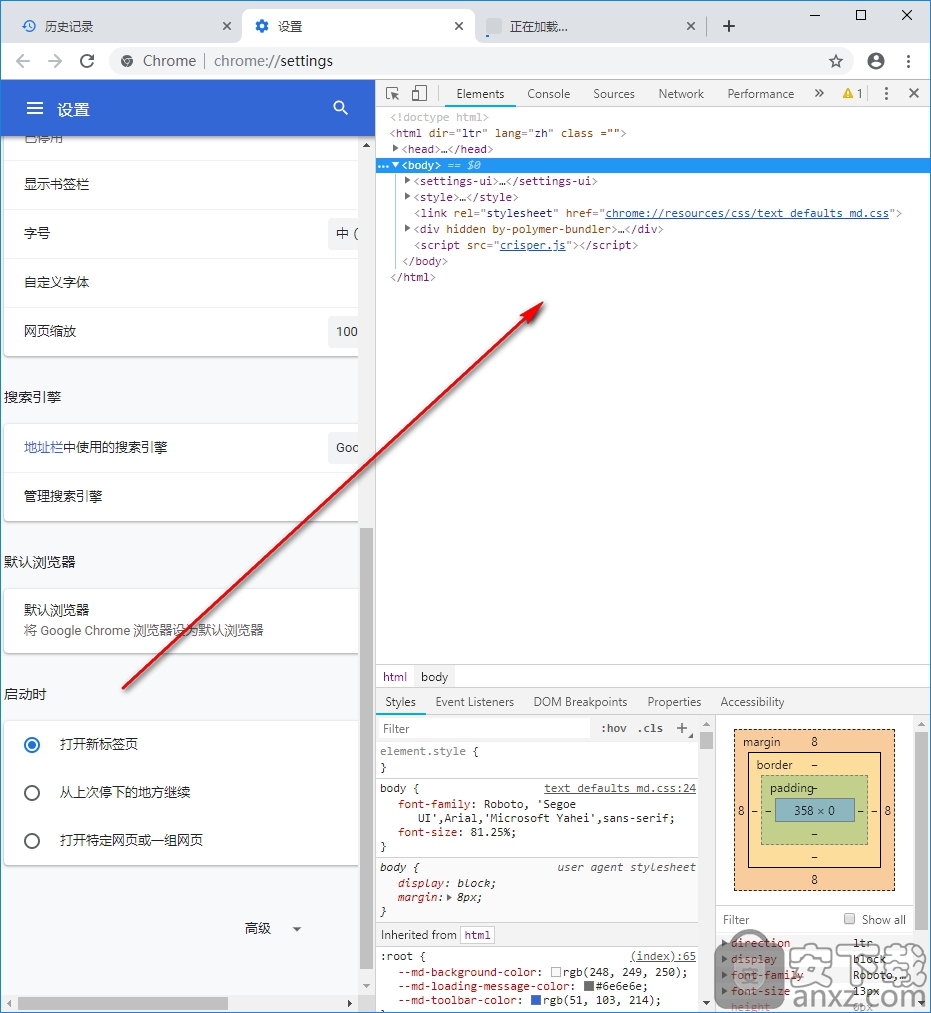Toggle the device toolbar icon
The height and width of the screenshot is (1013, 931).
(419, 94)
